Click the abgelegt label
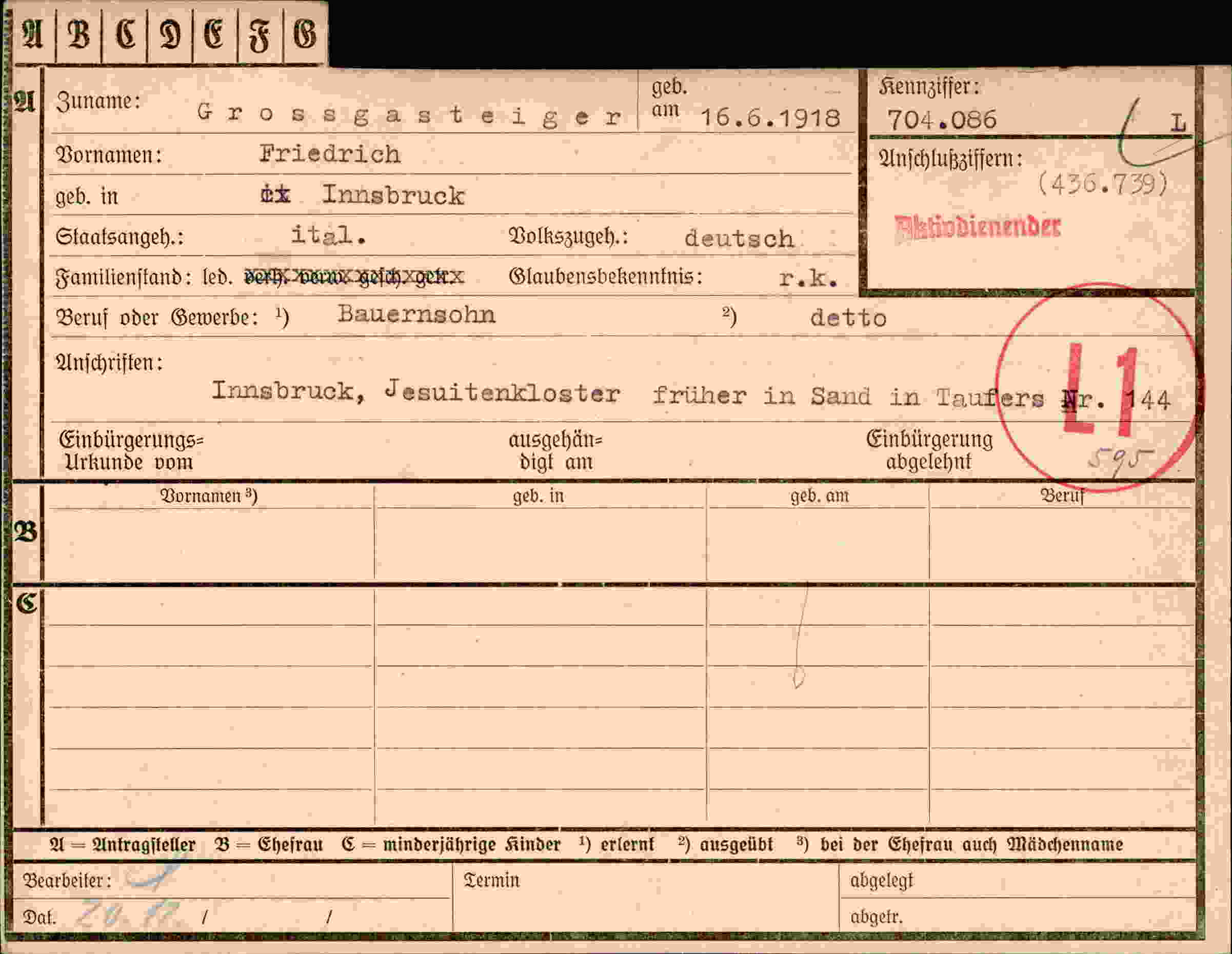1232x954 pixels. [x=882, y=881]
